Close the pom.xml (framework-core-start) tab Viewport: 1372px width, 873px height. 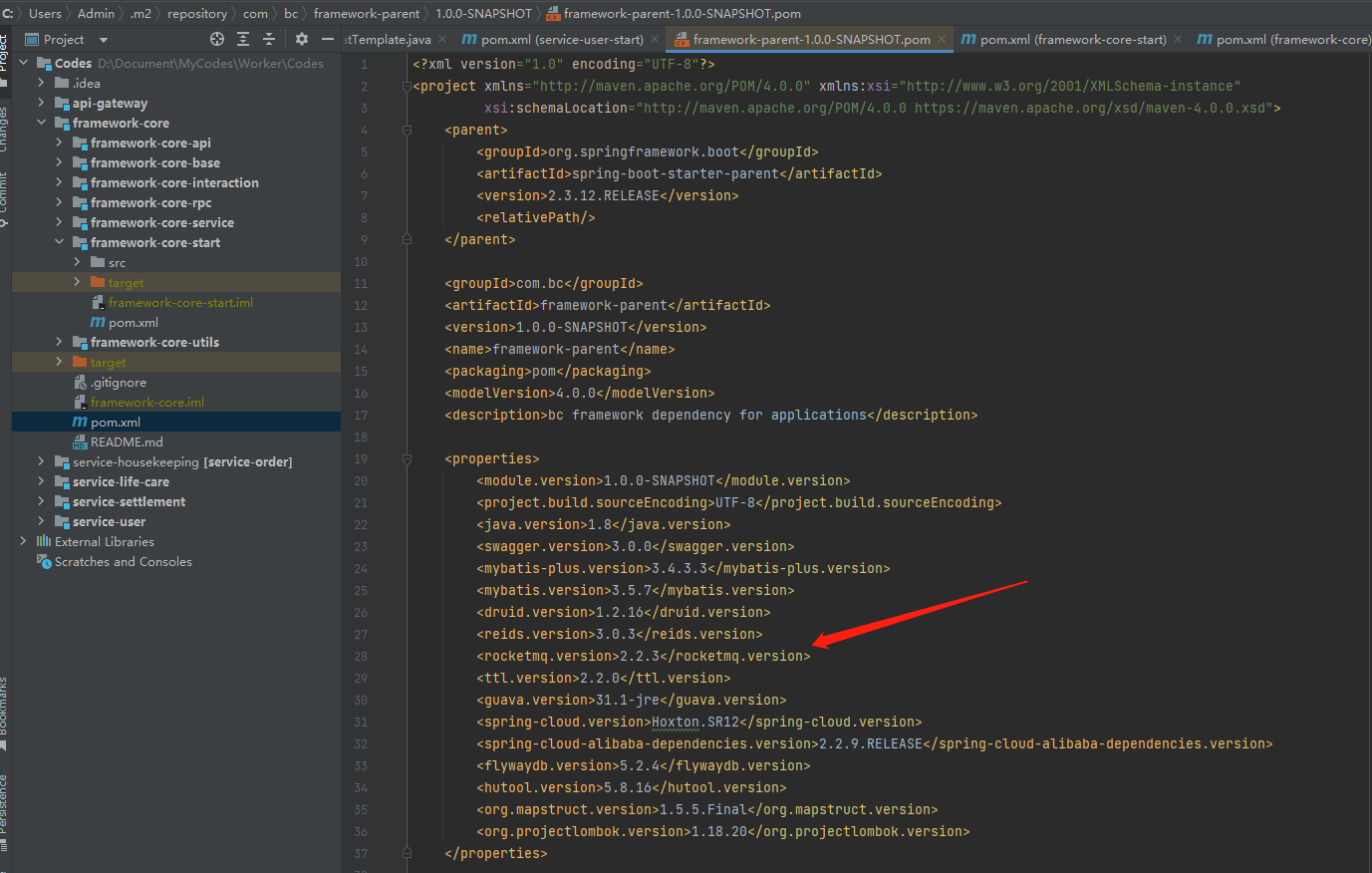click(1178, 40)
